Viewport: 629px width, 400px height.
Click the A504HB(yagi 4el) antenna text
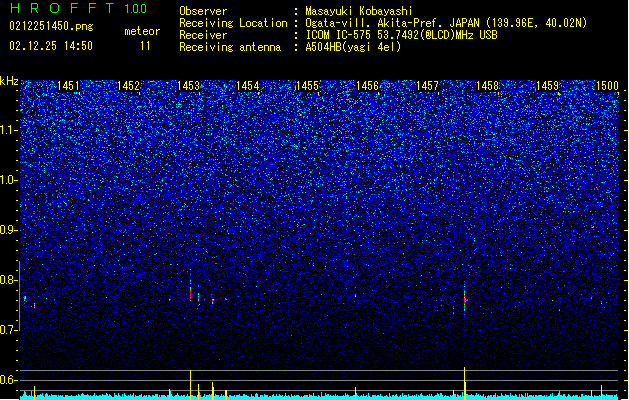pos(353,47)
